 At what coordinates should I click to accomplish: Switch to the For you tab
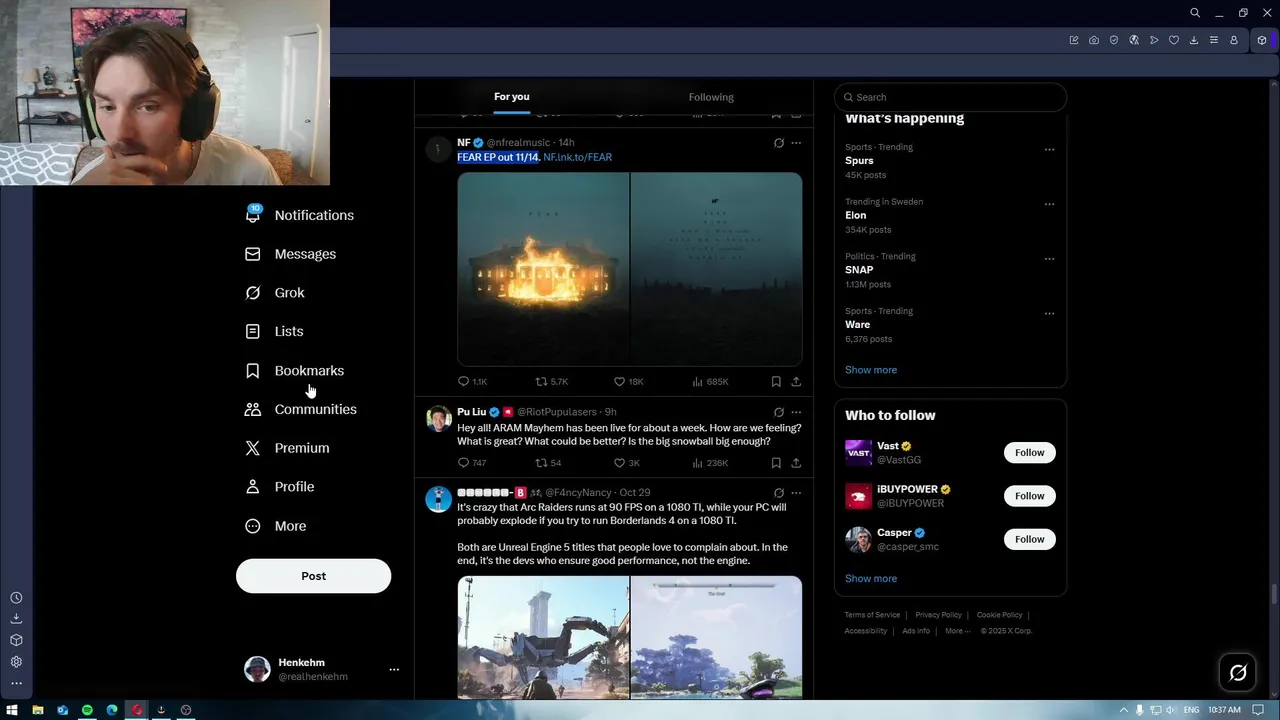coord(512,97)
